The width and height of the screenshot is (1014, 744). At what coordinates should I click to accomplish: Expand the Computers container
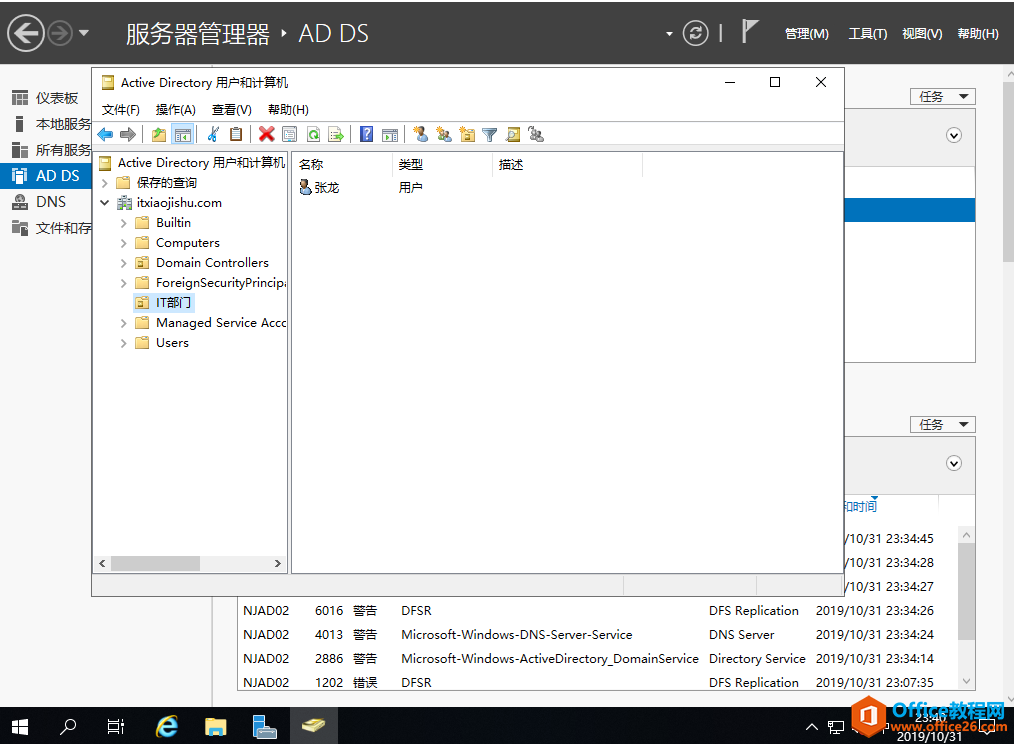pos(124,243)
